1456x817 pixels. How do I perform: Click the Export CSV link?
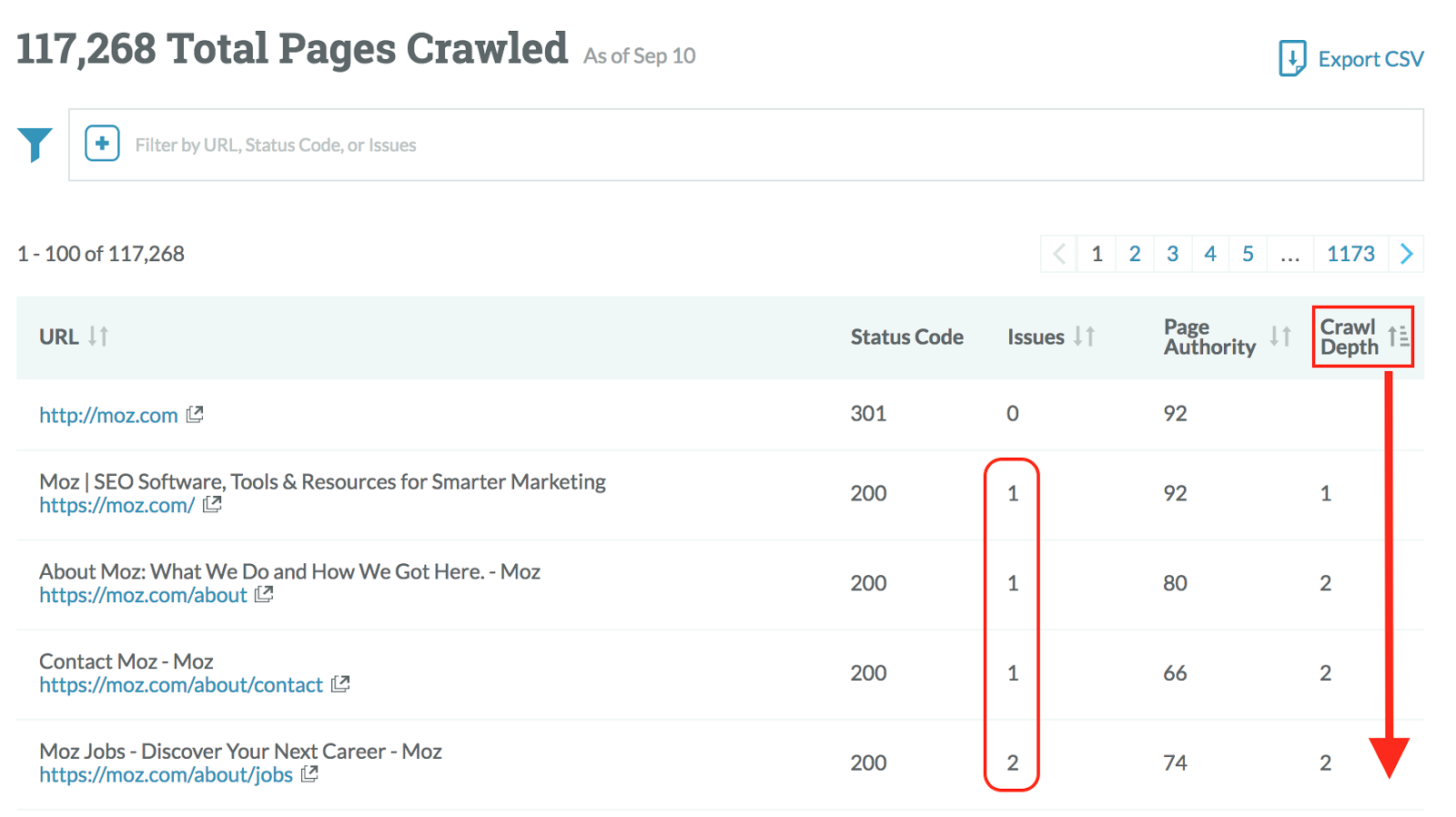point(1370,59)
